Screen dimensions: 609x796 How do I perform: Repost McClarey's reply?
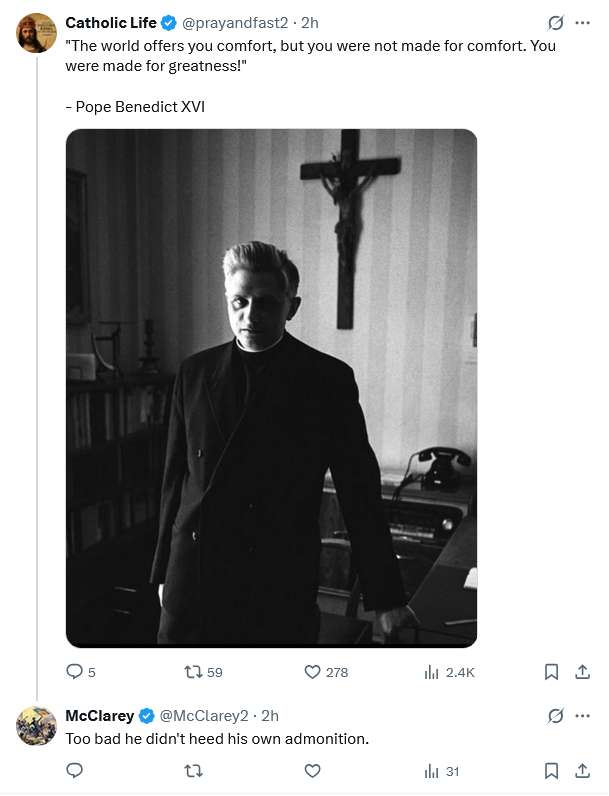click(194, 771)
